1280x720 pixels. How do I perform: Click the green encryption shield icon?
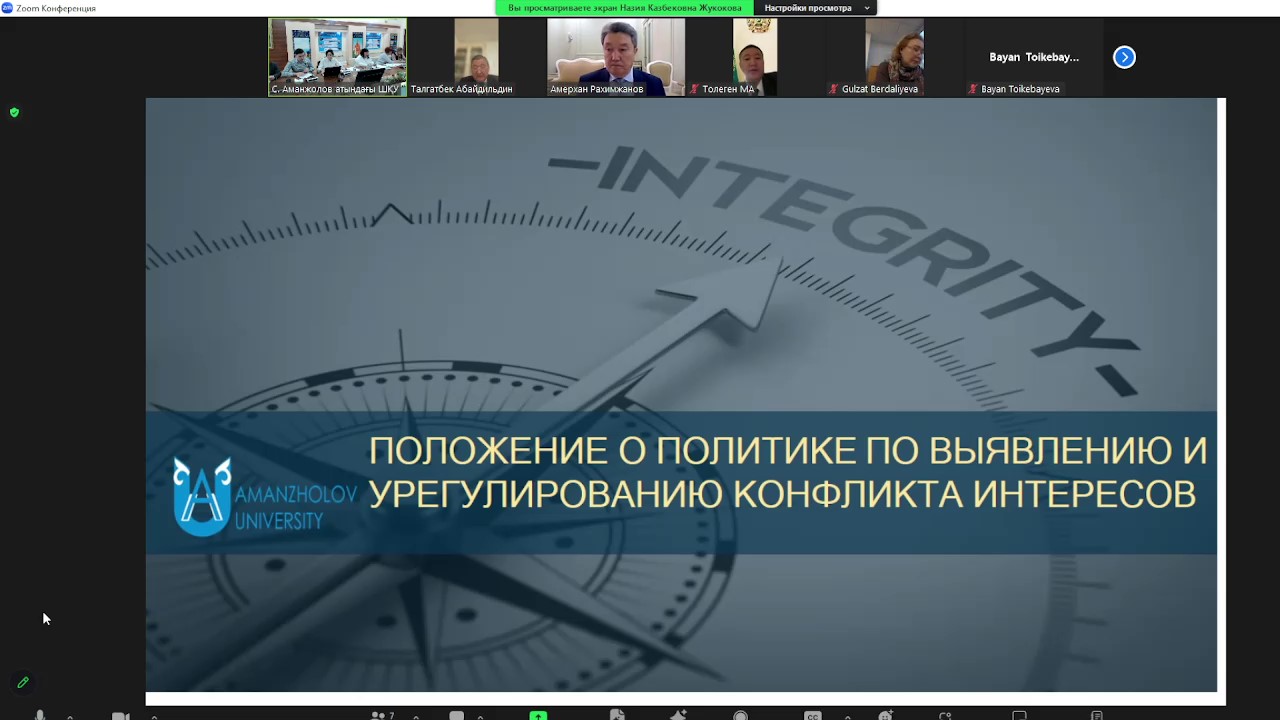[14, 113]
